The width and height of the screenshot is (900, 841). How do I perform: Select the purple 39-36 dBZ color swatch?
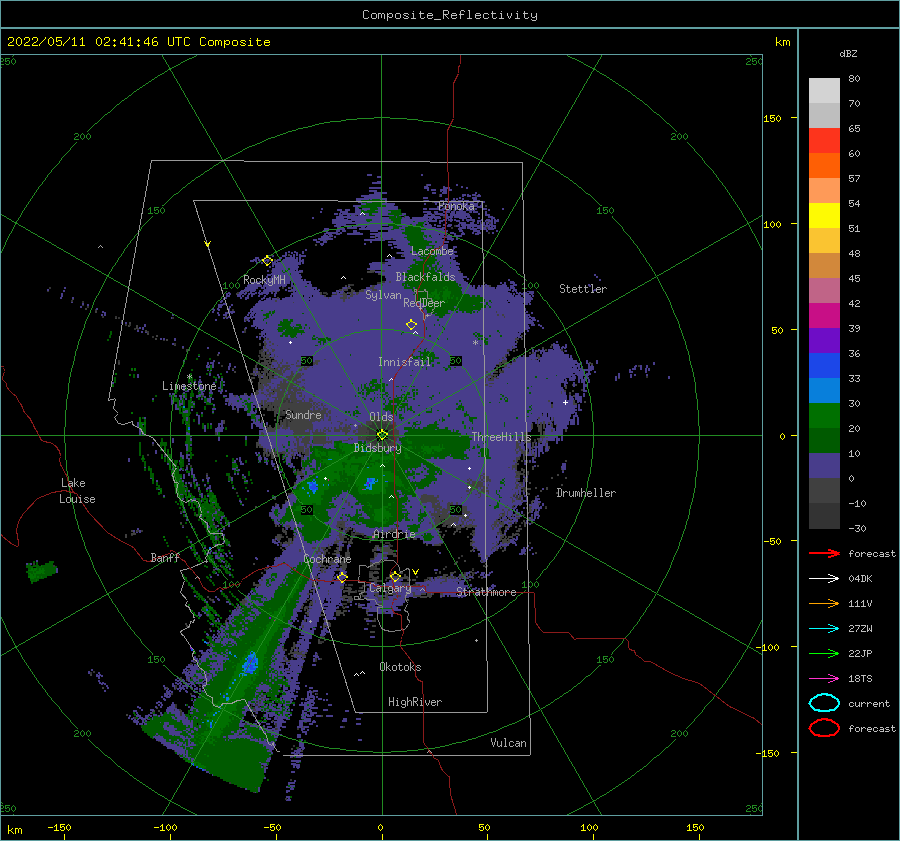(x=824, y=340)
